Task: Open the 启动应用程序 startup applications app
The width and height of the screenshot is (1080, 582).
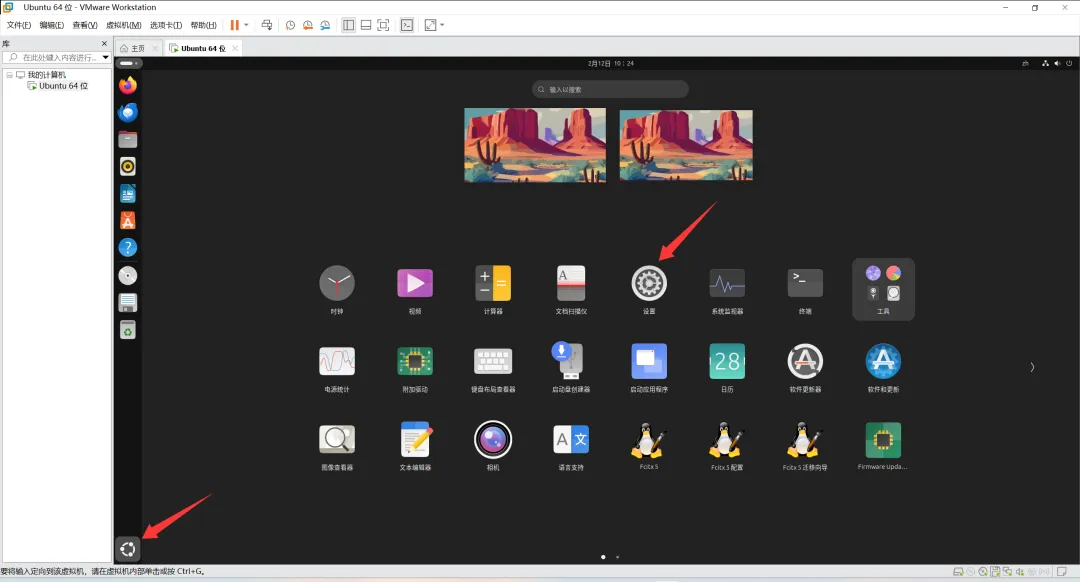Action: (x=649, y=361)
